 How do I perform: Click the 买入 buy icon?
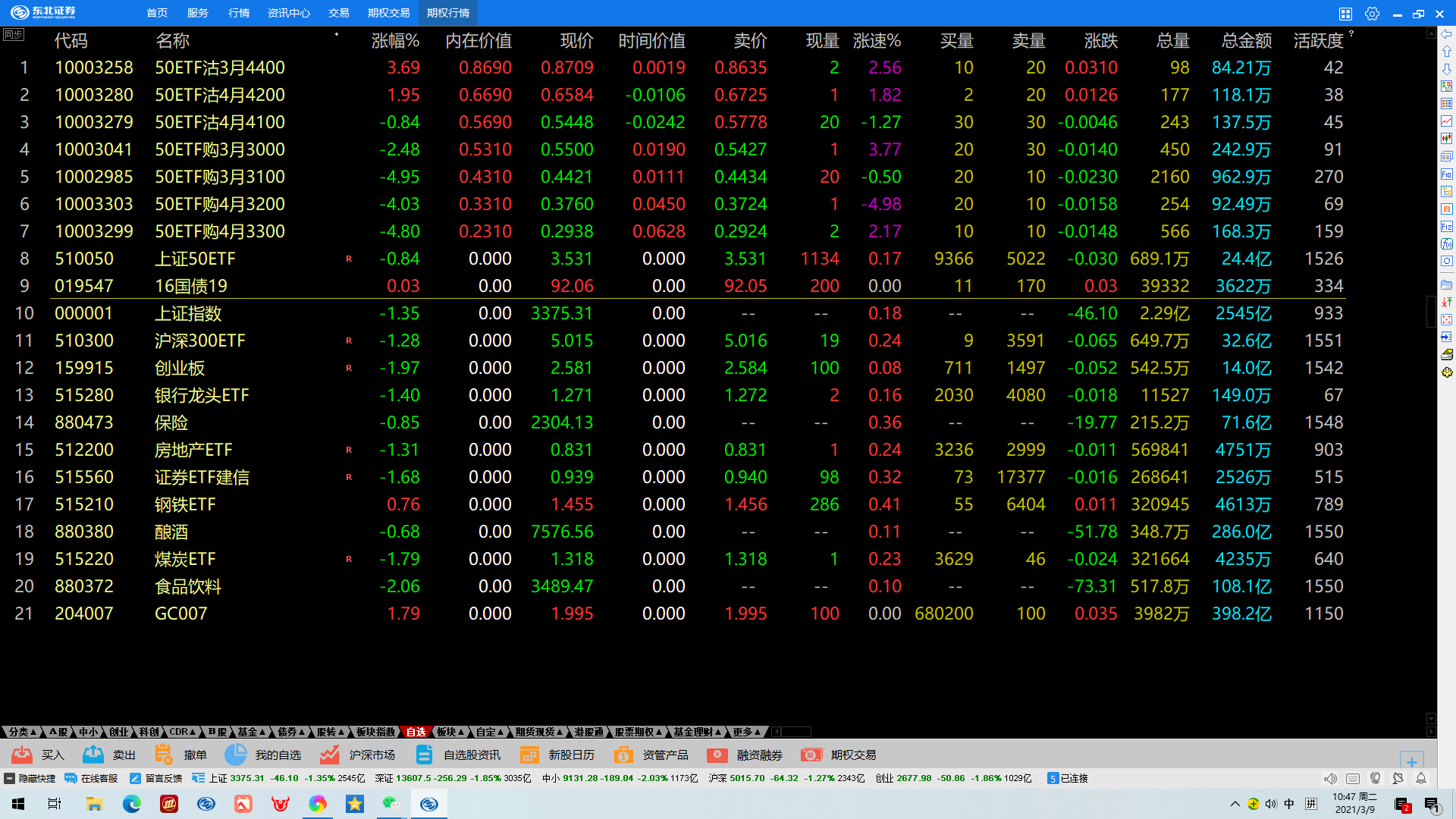[x=23, y=755]
